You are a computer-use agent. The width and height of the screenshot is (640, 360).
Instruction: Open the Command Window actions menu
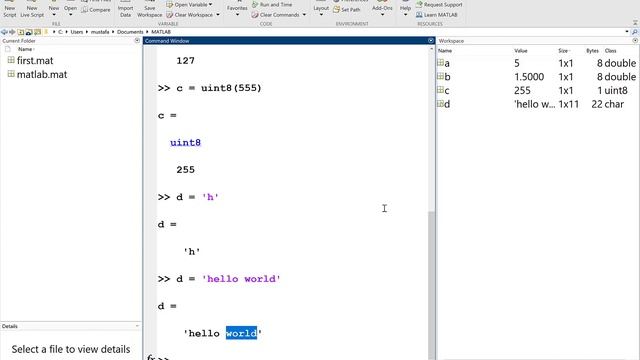tap(431, 41)
